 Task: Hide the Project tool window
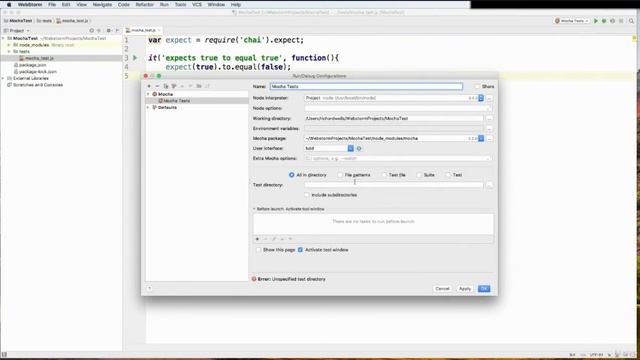pyautogui.click(x=118, y=31)
